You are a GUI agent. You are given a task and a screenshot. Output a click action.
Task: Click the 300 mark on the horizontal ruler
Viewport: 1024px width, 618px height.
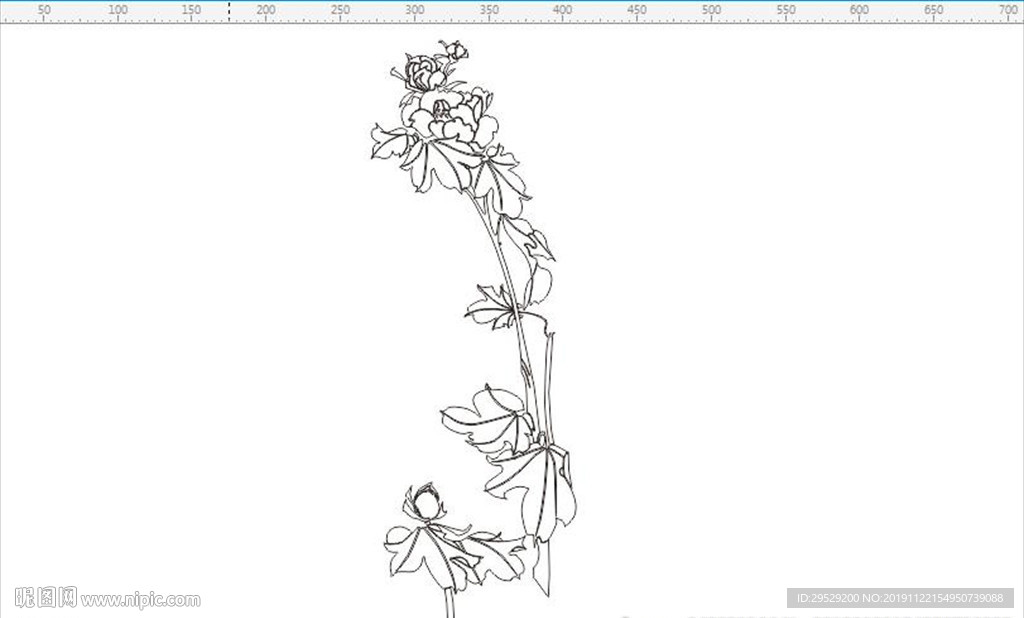tap(414, 10)
